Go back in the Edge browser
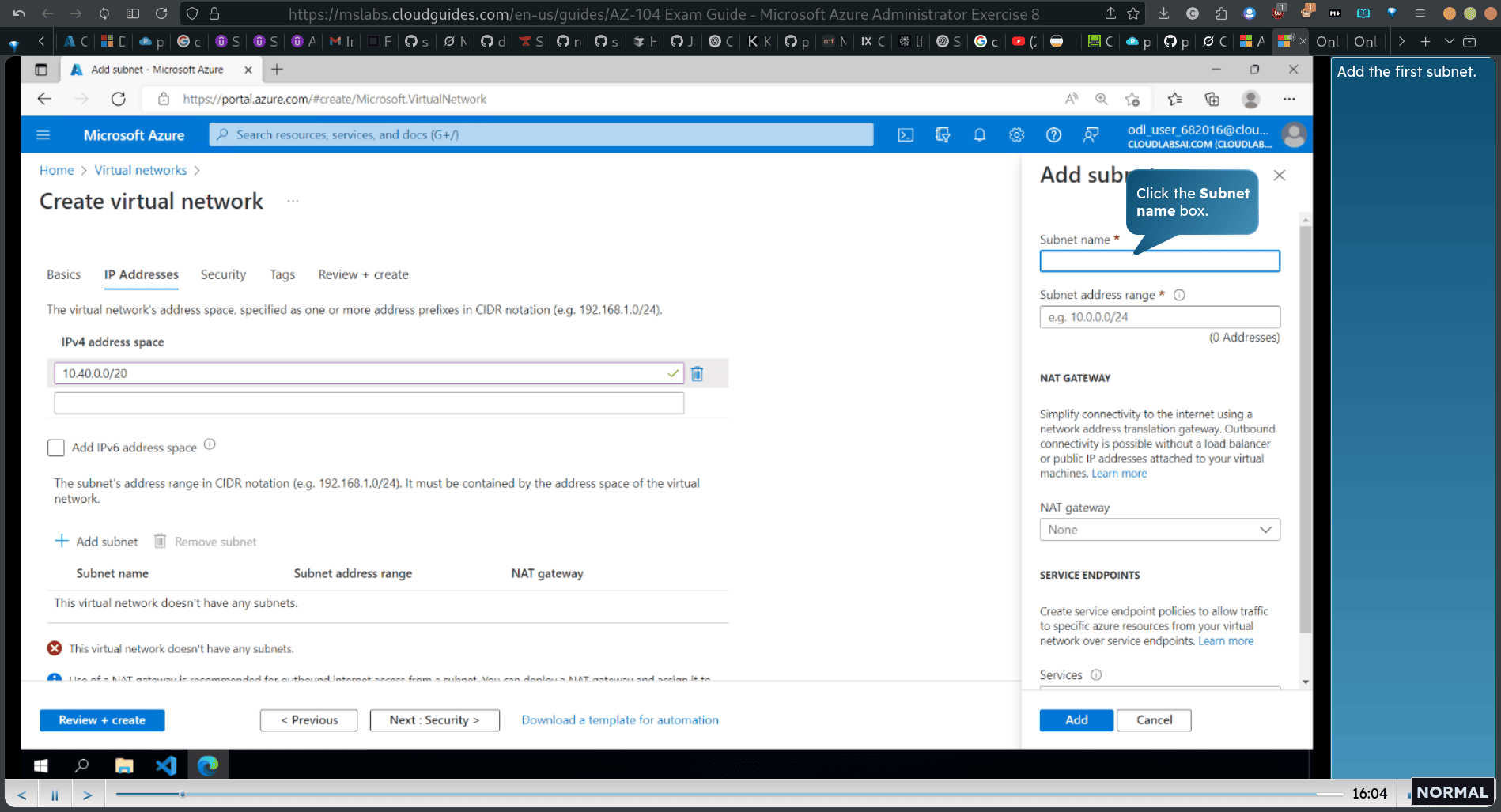Screen dimensions: 1501x812 44,99
